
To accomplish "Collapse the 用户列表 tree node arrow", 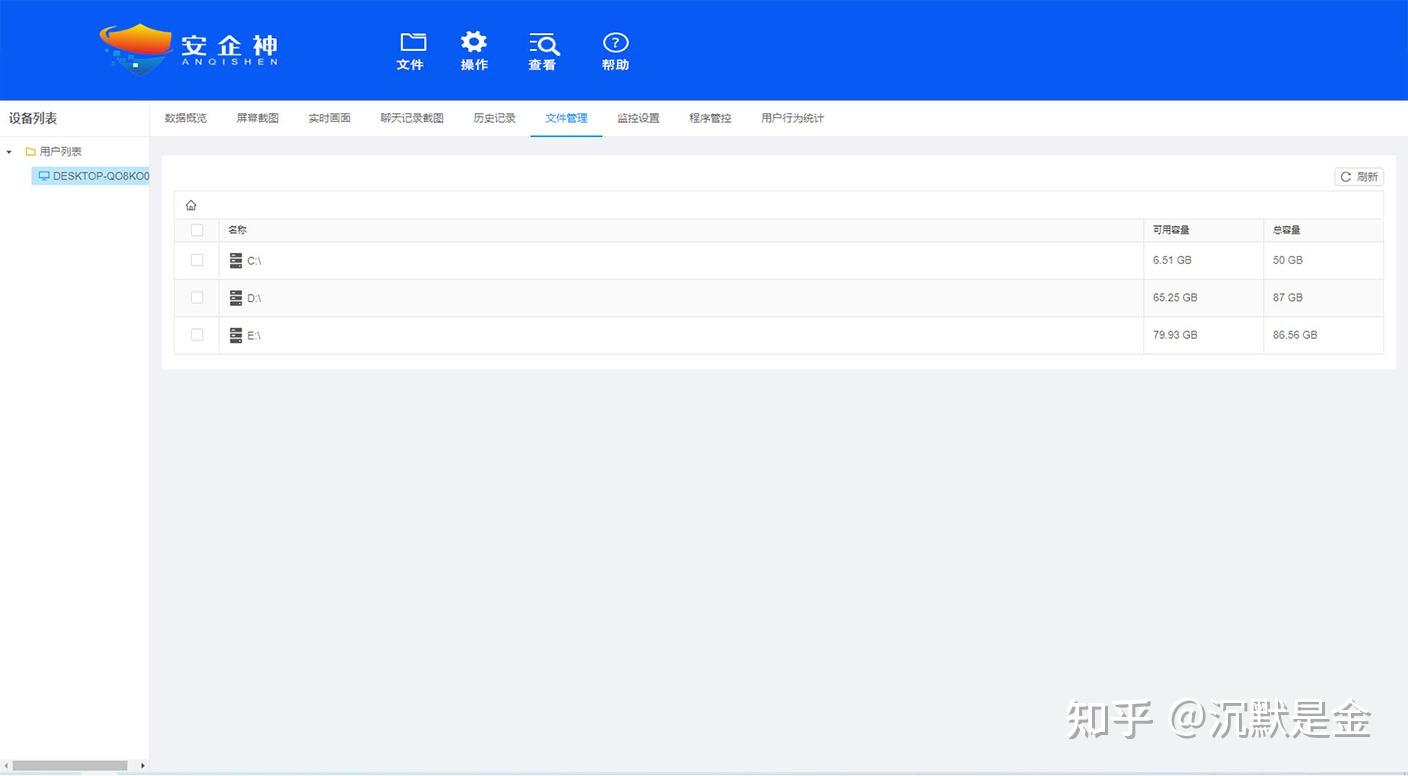I will coord(9,152).
